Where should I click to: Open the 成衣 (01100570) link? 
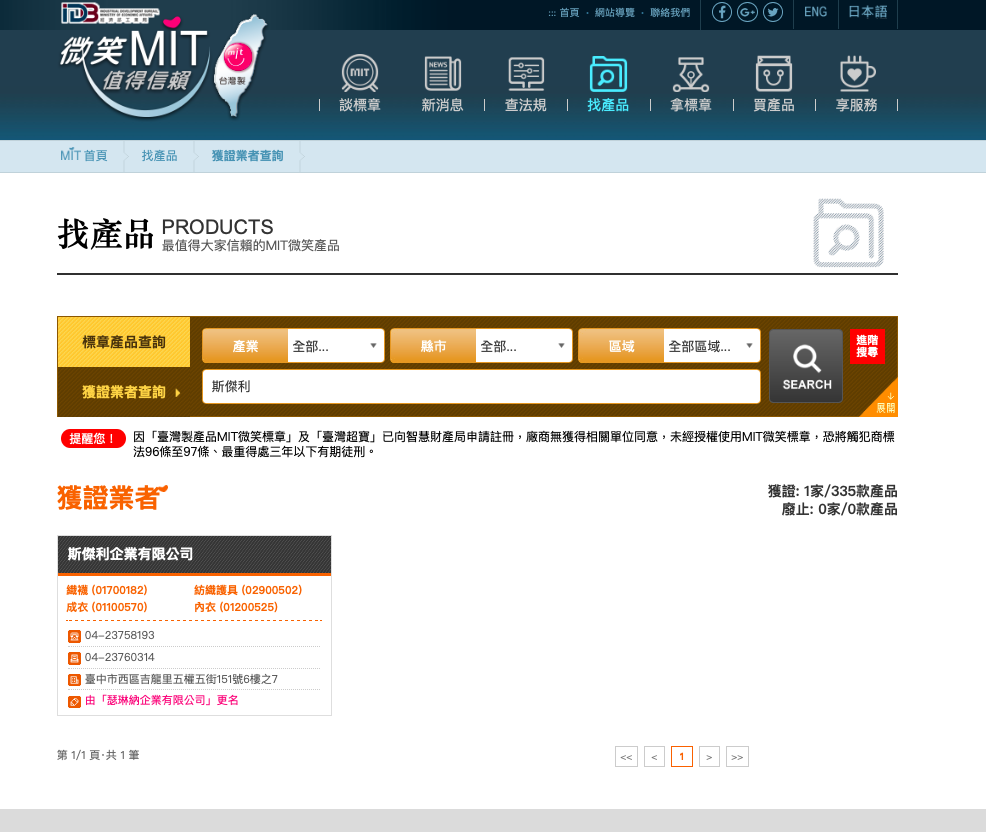click(x=107, y=607)
